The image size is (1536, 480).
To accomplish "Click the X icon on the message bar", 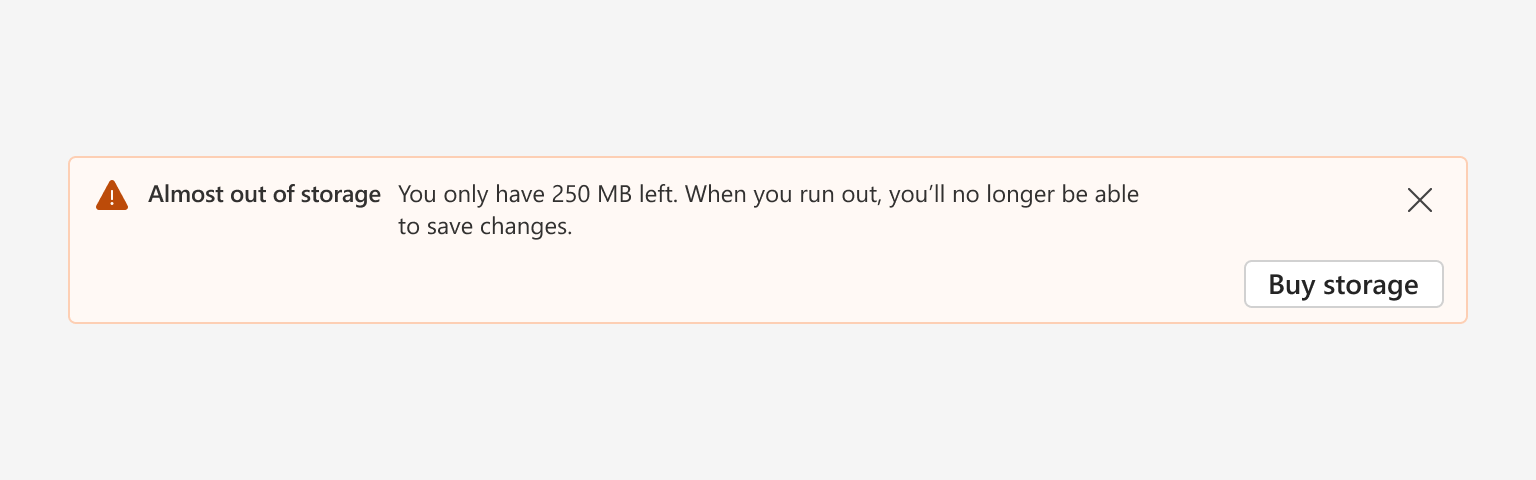I will click(1419, 200).
